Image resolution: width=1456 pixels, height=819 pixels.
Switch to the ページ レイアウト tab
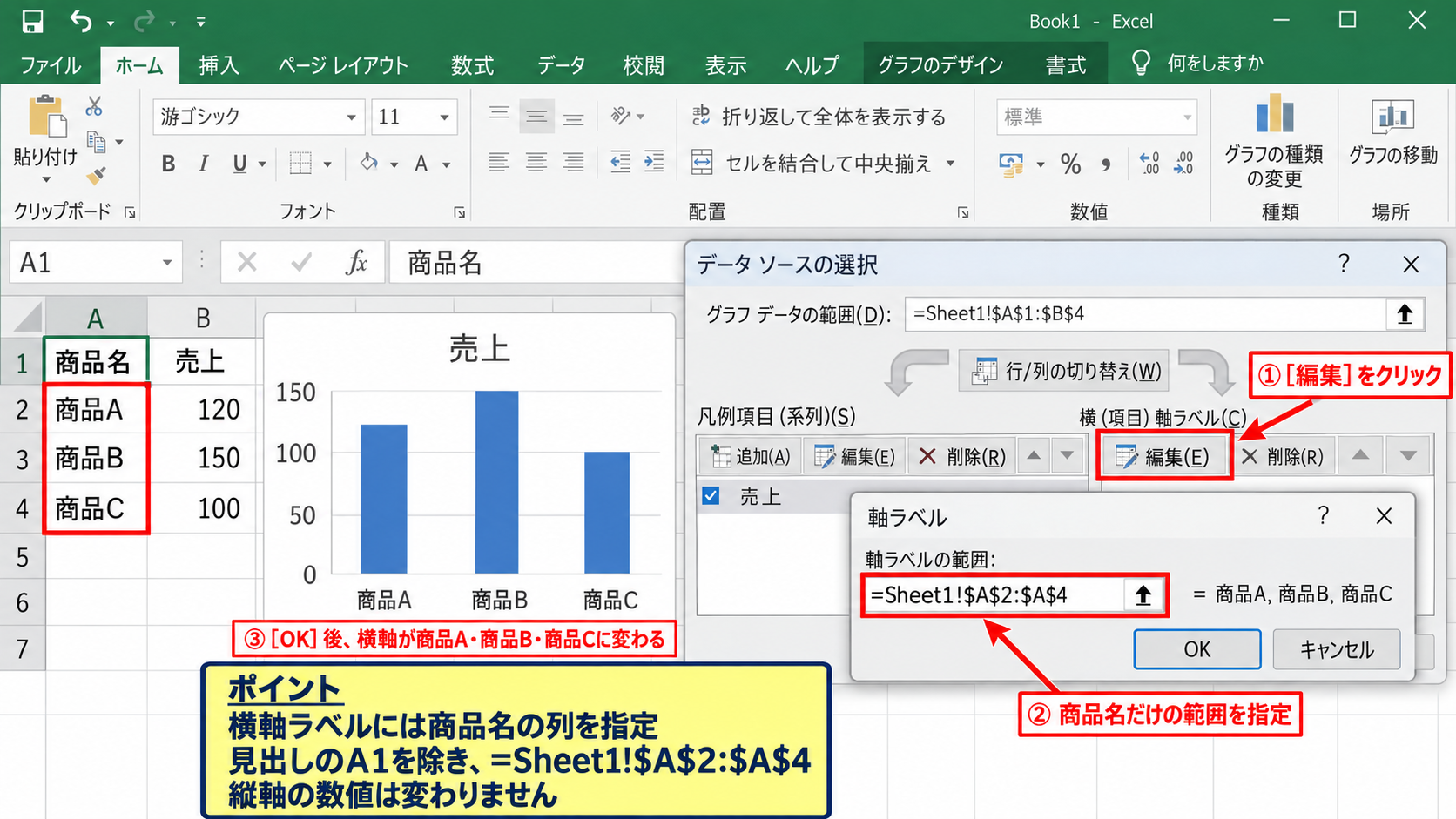click(343, 65)
